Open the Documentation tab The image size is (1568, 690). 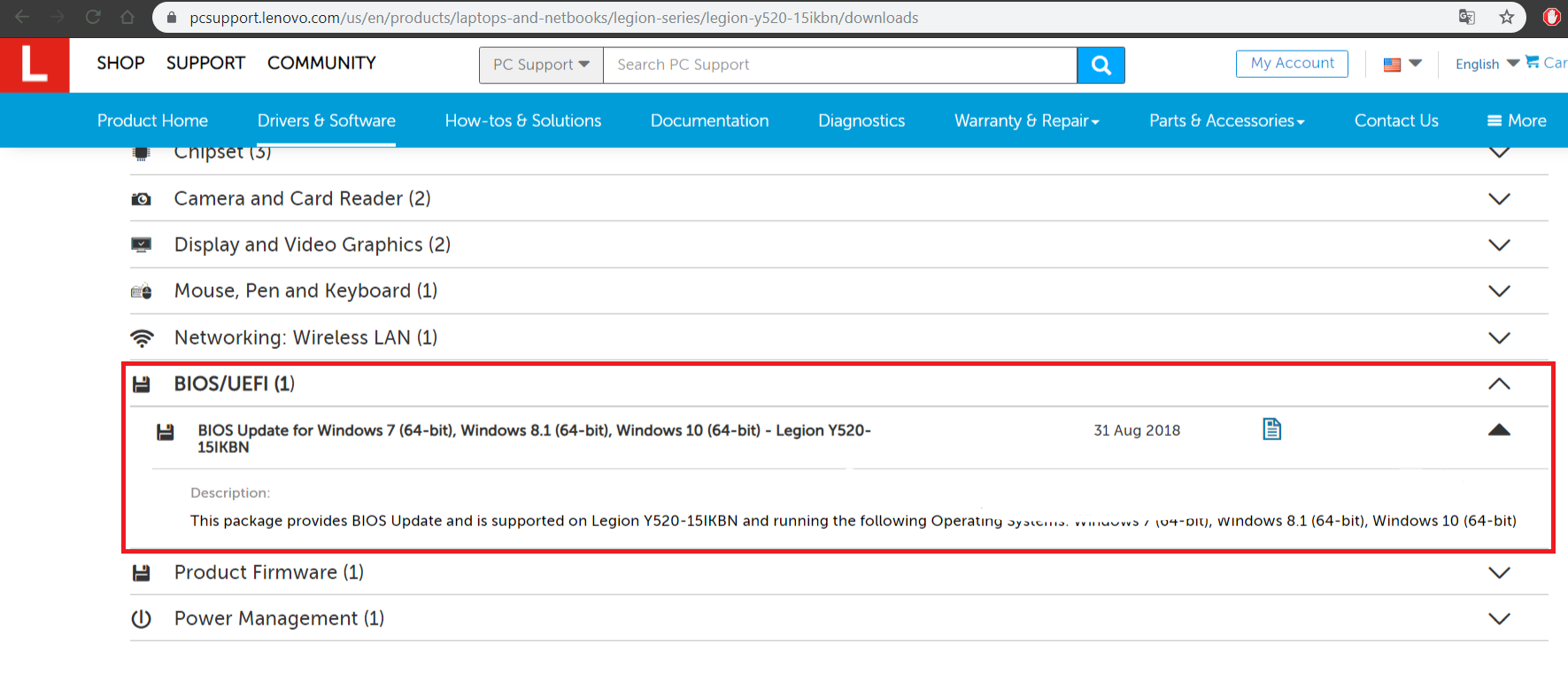709,120
